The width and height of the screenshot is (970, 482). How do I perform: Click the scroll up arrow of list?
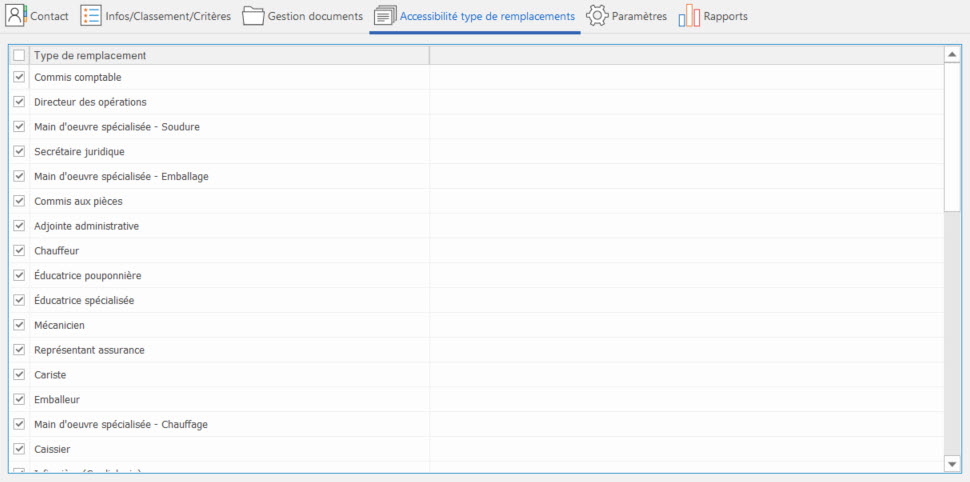coord(952,56)
